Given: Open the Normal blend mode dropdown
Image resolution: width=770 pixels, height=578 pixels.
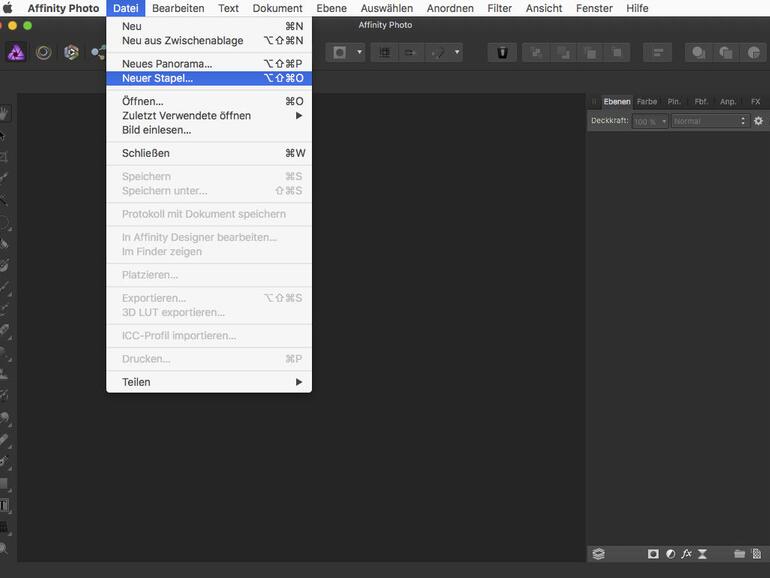Looking at the screenshot, I should point(710,121).
